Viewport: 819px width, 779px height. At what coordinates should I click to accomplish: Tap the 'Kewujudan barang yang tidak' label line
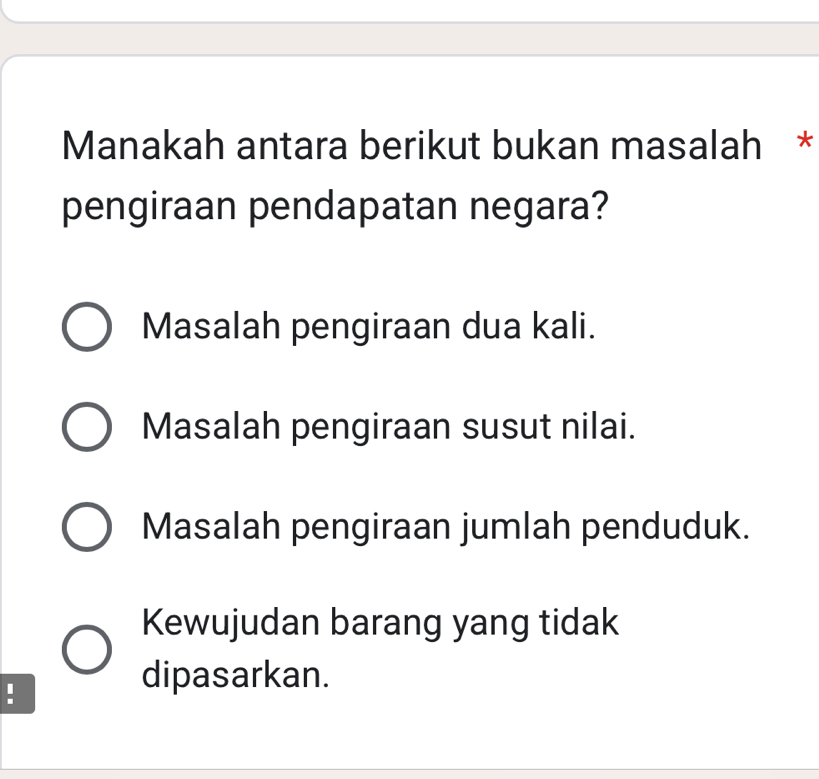tap(381, 622)
